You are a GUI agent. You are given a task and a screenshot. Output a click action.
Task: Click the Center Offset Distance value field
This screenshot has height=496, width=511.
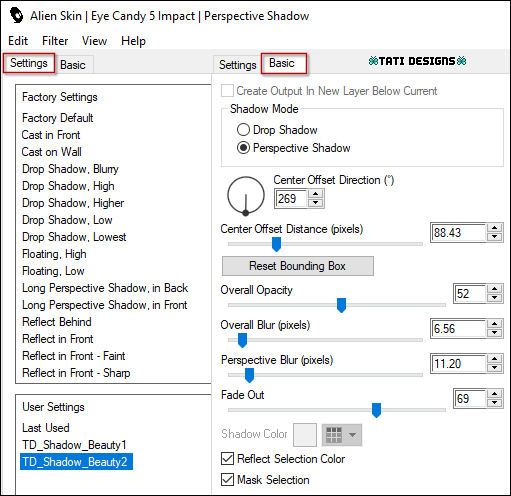pyautogui.click(x=458, y=232)
